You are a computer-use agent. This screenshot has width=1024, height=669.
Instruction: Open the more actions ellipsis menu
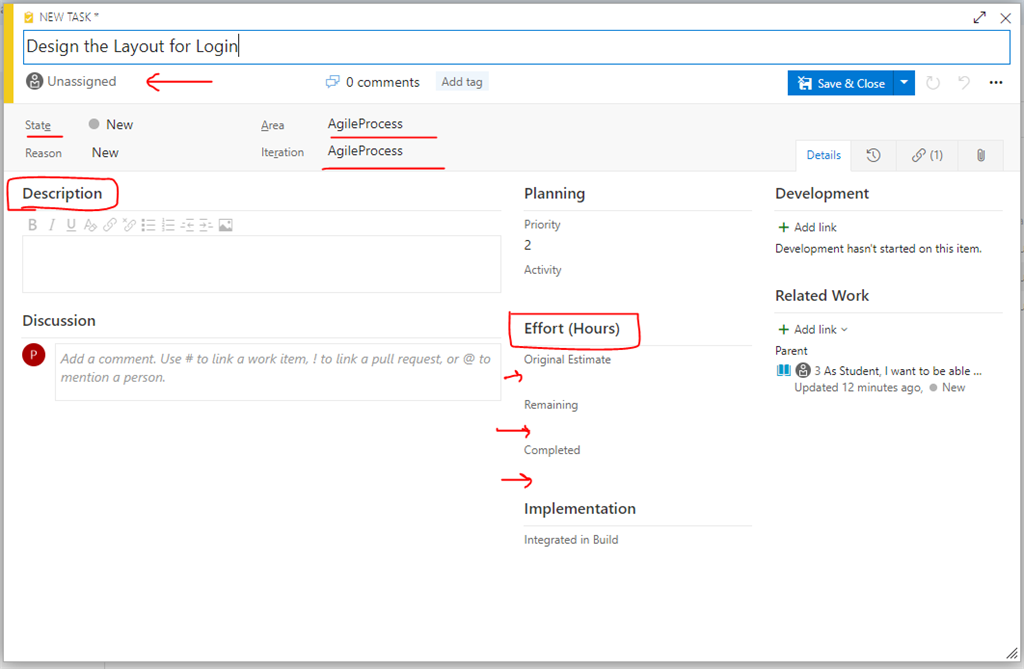(x=996, y=83)
